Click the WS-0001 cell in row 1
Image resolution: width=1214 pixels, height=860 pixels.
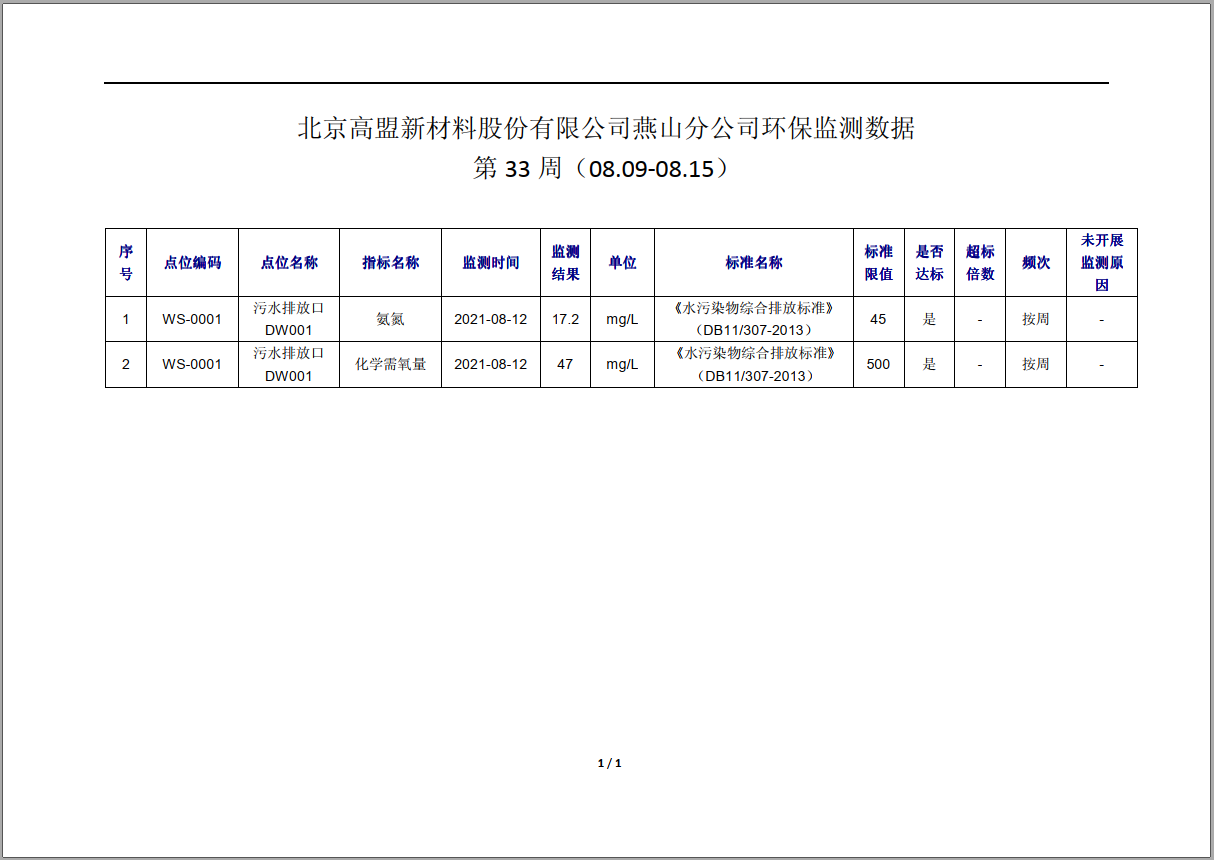tap(191, 319)
